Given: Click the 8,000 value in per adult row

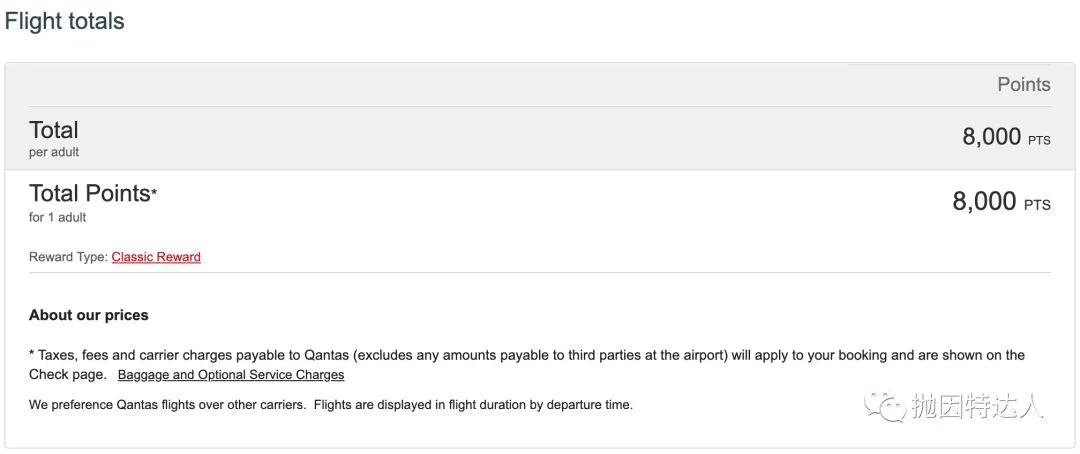Looking at the screenshot, I should 991,137.
